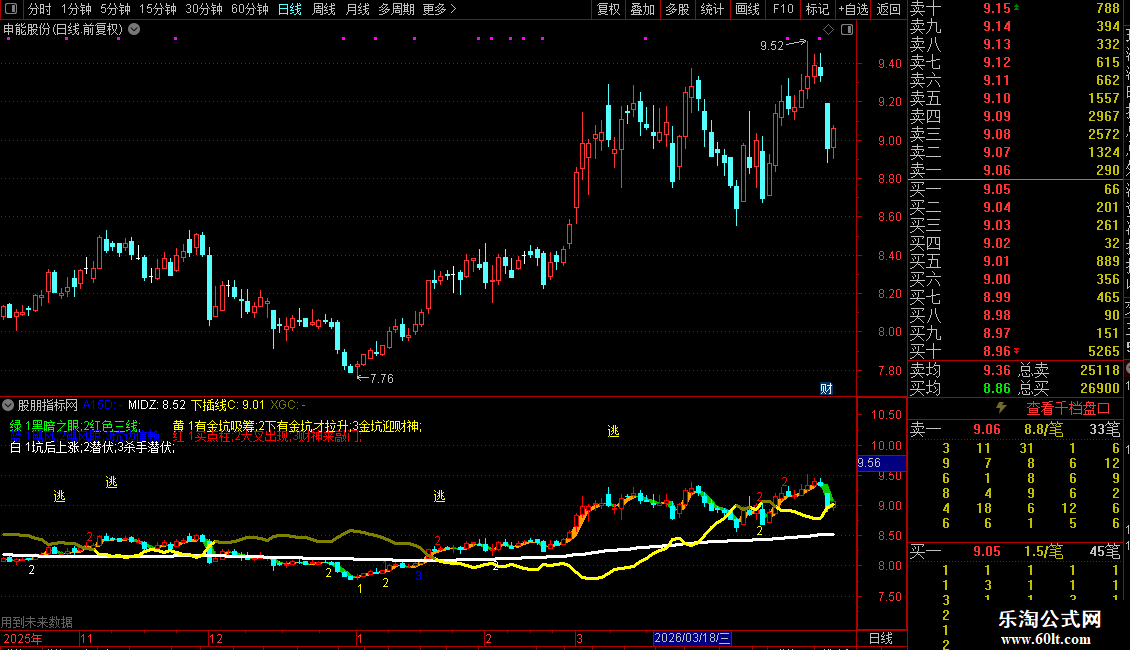Viewport: 1130px width, 650px height.
Task: Click the 返回 back button
Action: coord(889,9)
